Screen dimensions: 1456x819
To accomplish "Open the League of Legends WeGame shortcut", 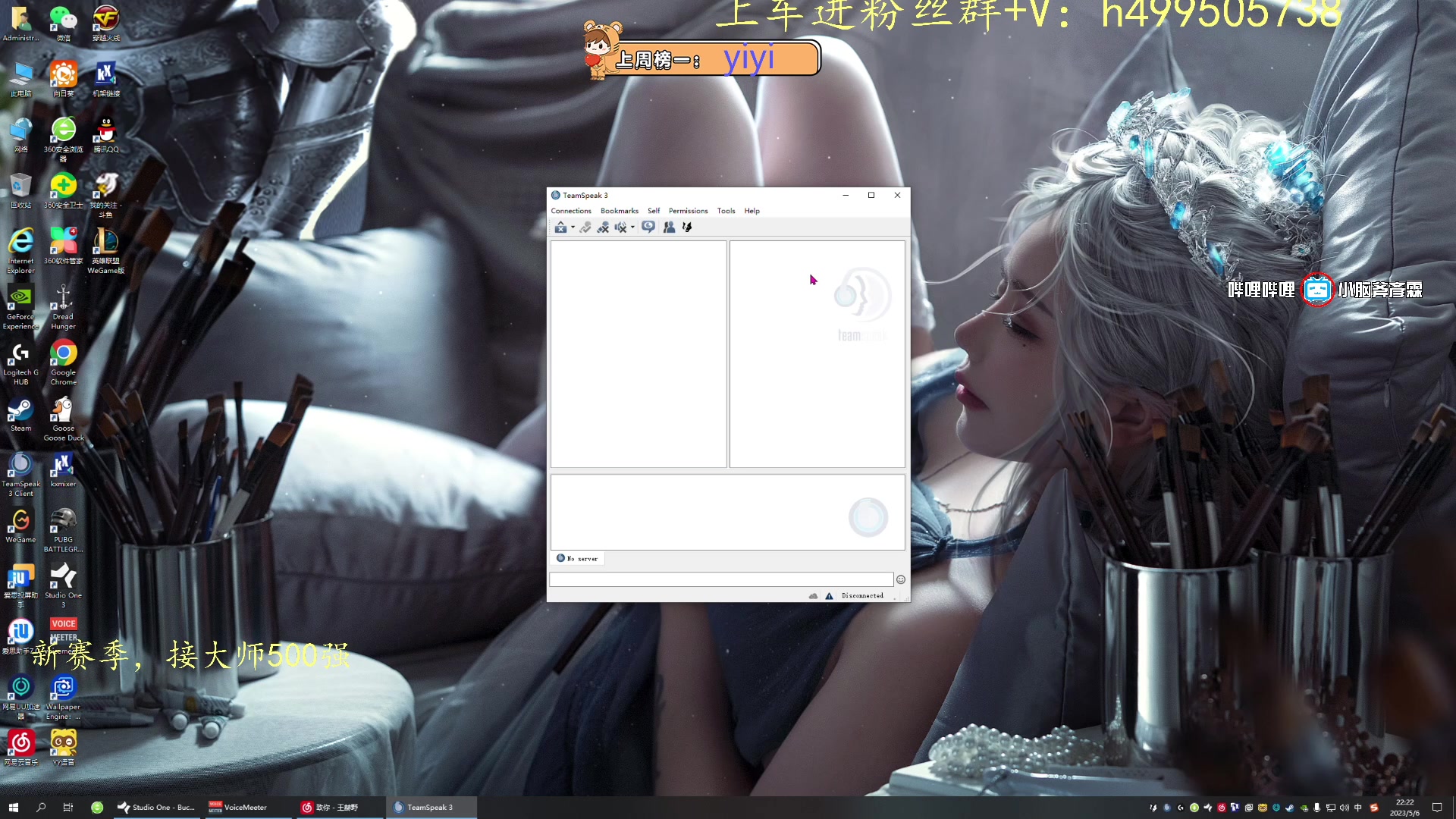I will (106, 250).
